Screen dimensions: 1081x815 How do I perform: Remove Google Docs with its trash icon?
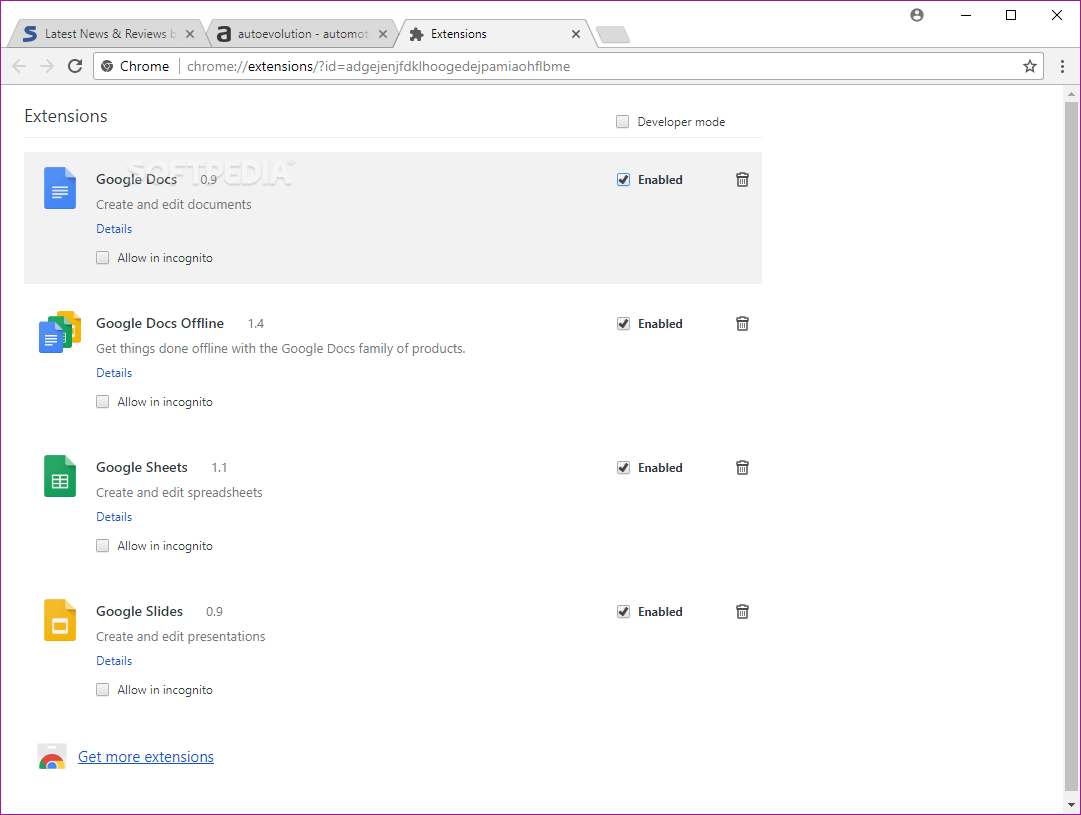[x=742, y=179]
